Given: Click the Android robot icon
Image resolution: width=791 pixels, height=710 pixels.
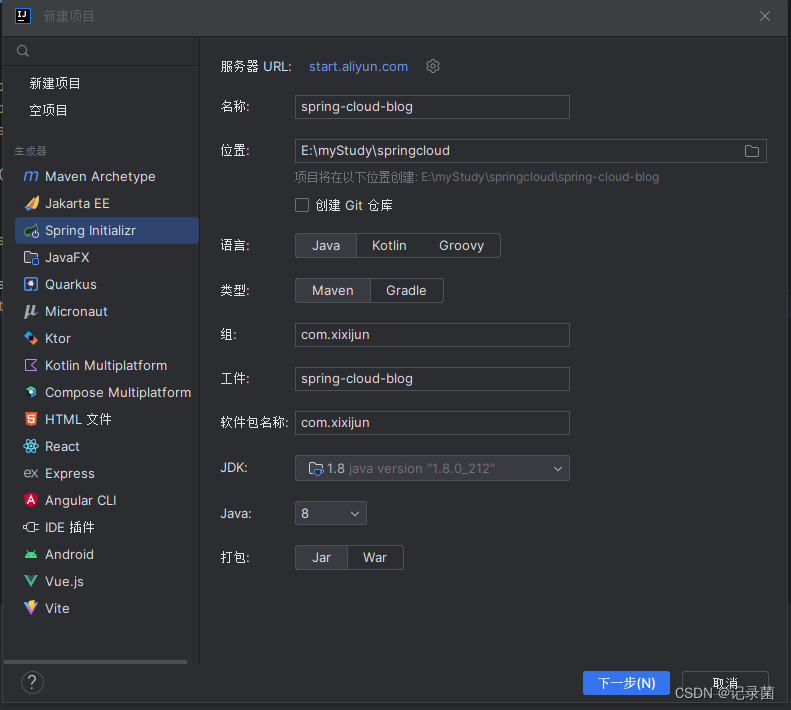Looking at the screenshot, I should click(31, 555).
